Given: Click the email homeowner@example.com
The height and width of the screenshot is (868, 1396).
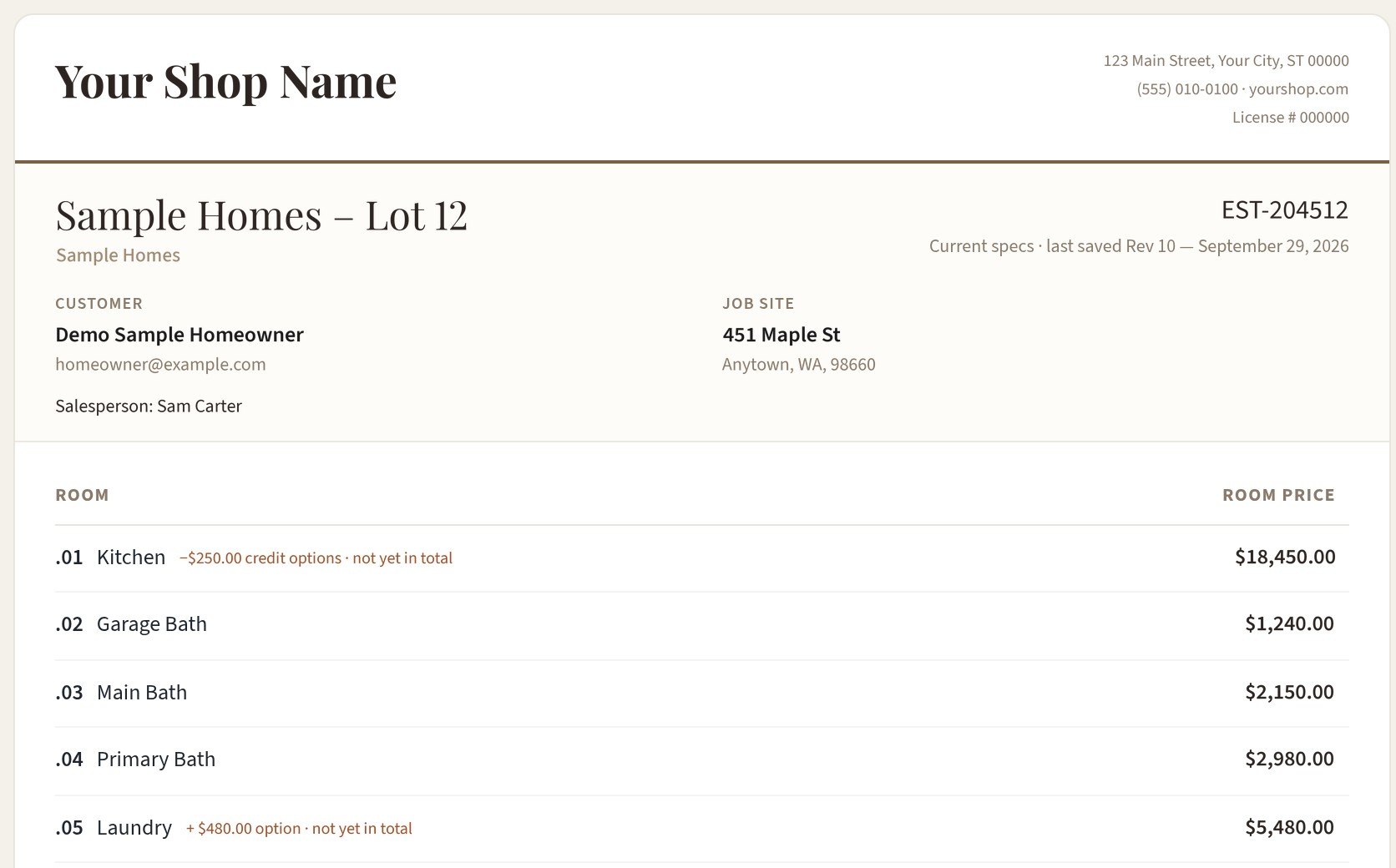Looking at the screenshot, I should 160,365.
